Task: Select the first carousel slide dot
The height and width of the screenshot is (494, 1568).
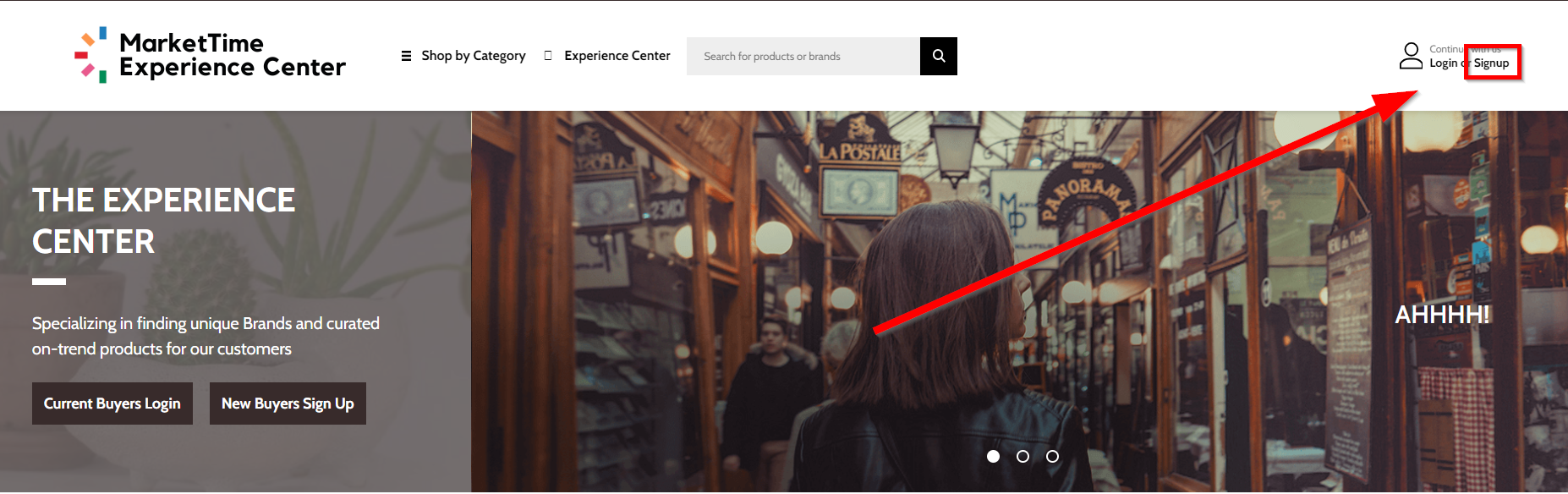Action: click(994, 457)
